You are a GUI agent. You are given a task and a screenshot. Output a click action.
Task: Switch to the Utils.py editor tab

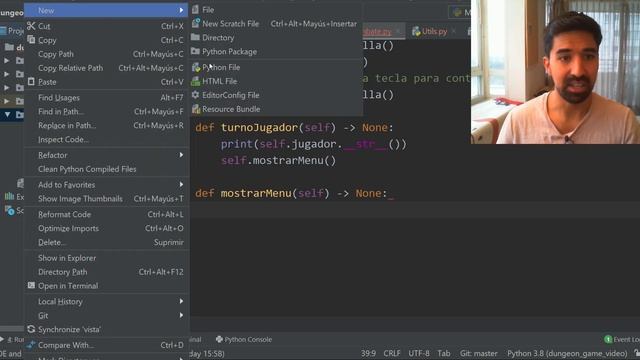434,31
